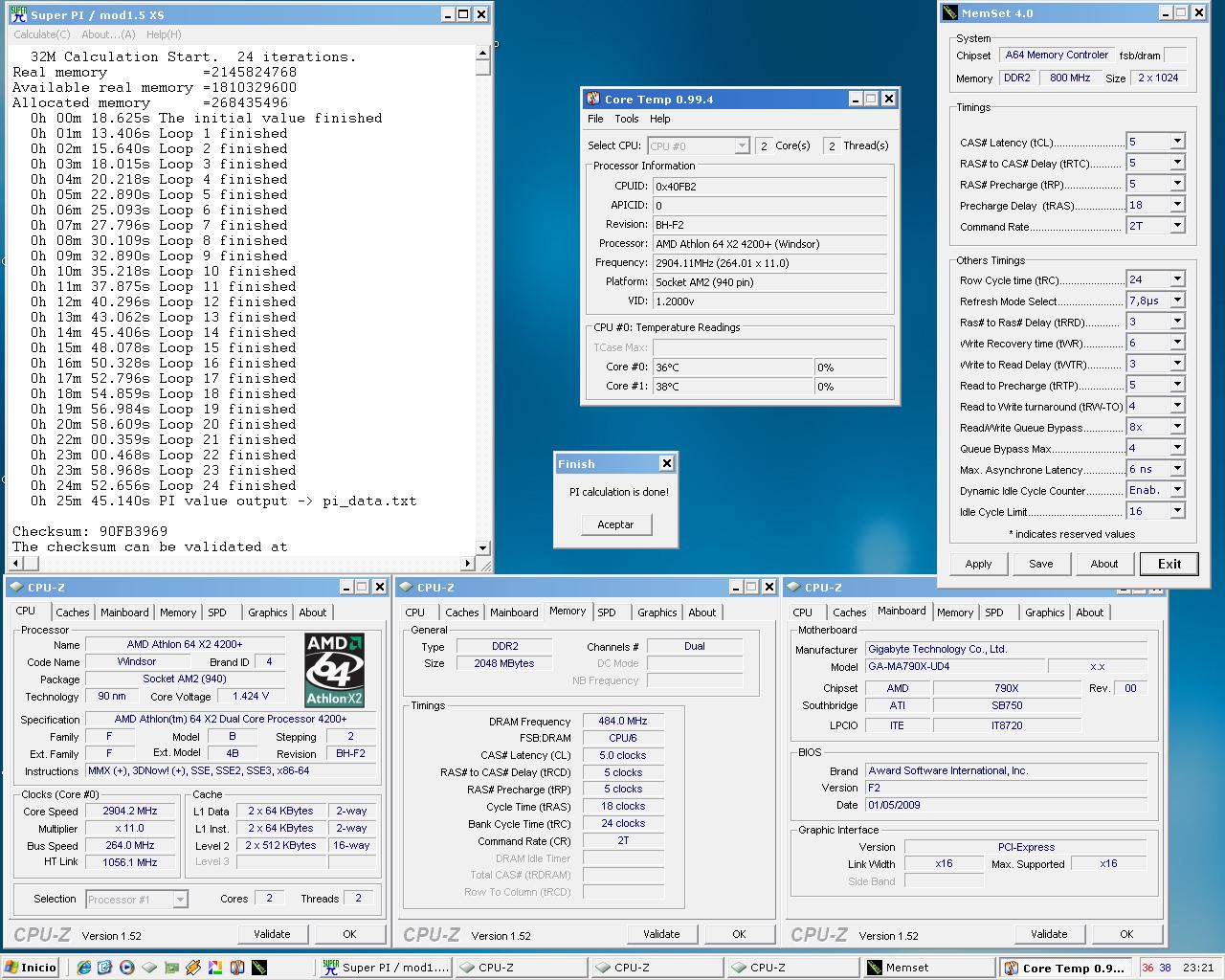Expand Write Recovery time (tWR) dropdown
The width and height of the screenshot is (1225, 980).
click(x=1177, y=343)
